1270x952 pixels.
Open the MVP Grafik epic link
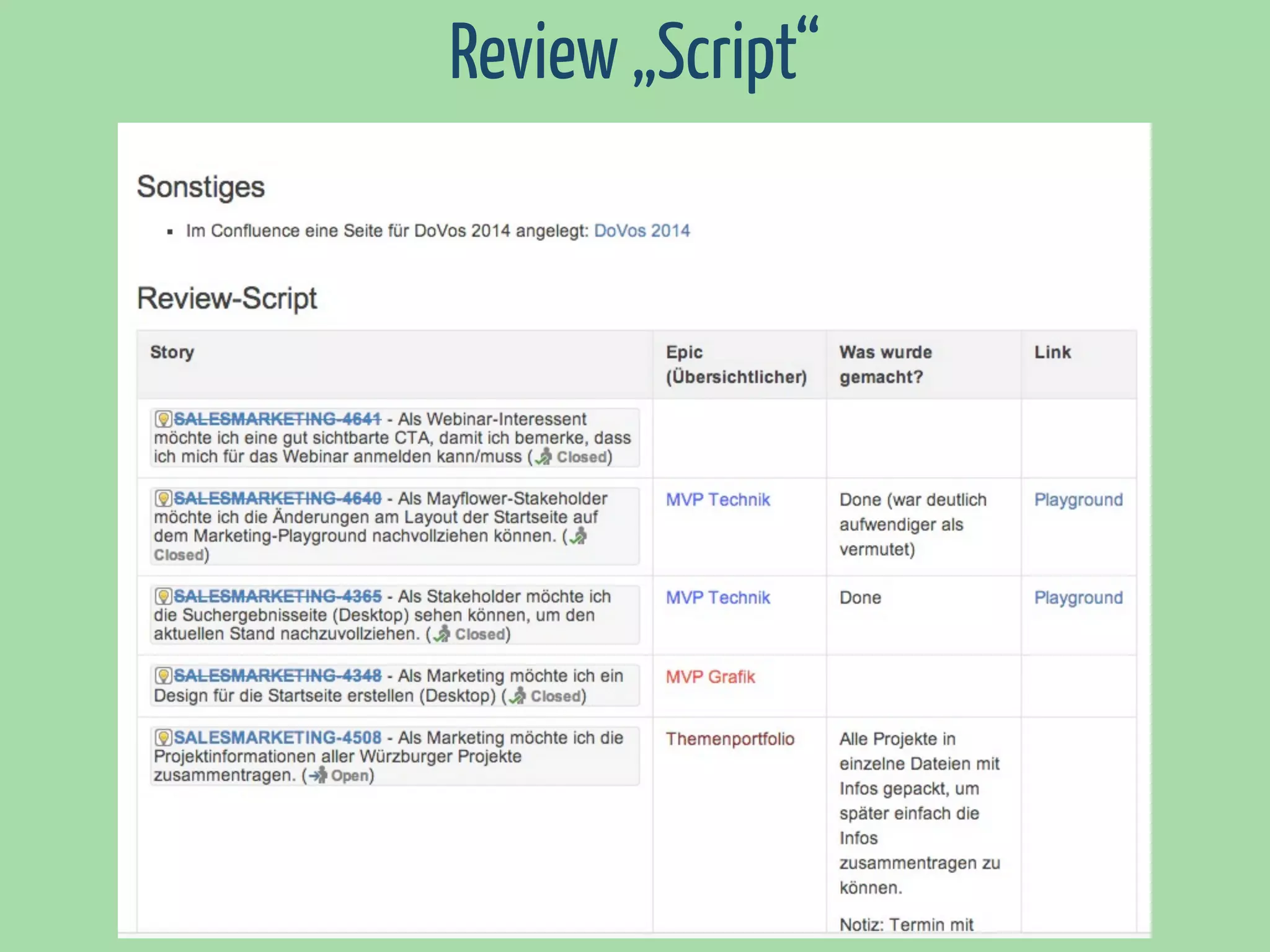click(x=711, y=677)
